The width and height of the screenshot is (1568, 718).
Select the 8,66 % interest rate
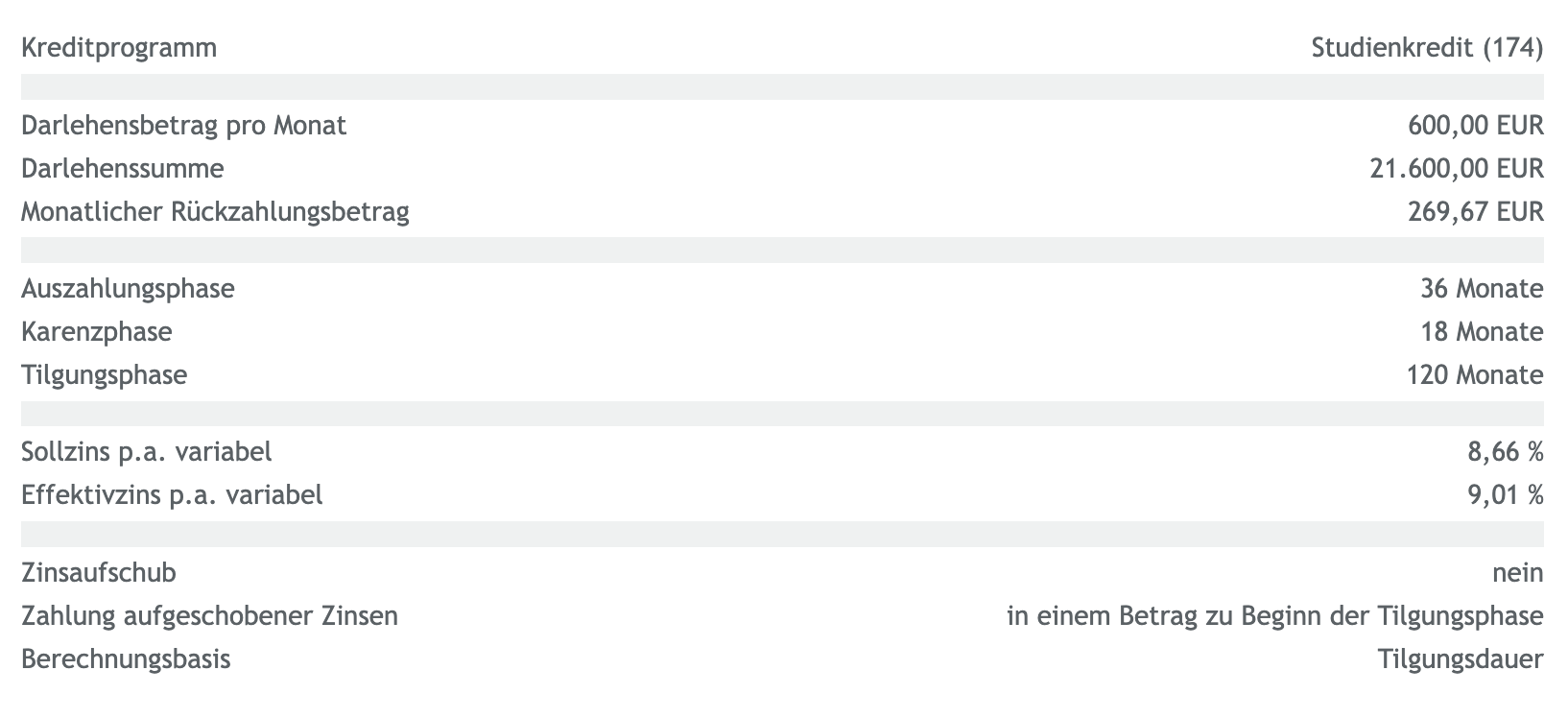coord(1505,451)
